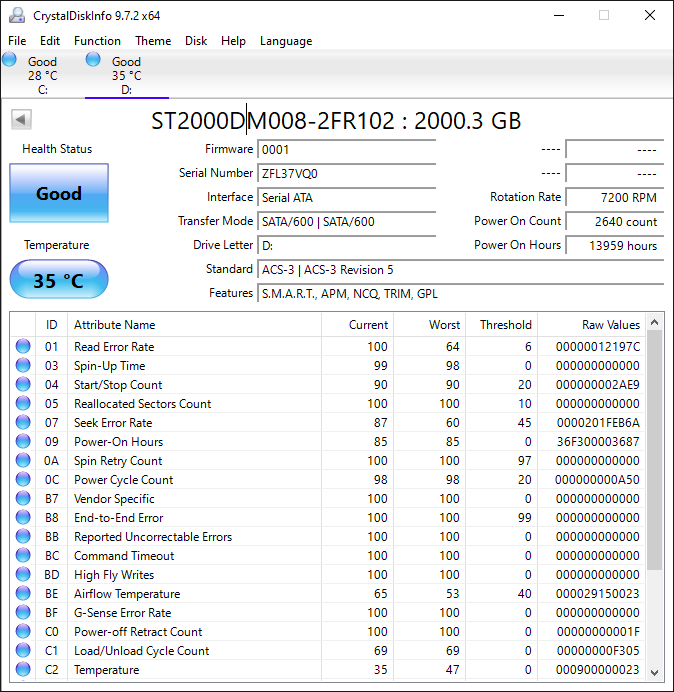Open the File menu
This screenshot has height=692, width=674.
[x=17, y=41]
